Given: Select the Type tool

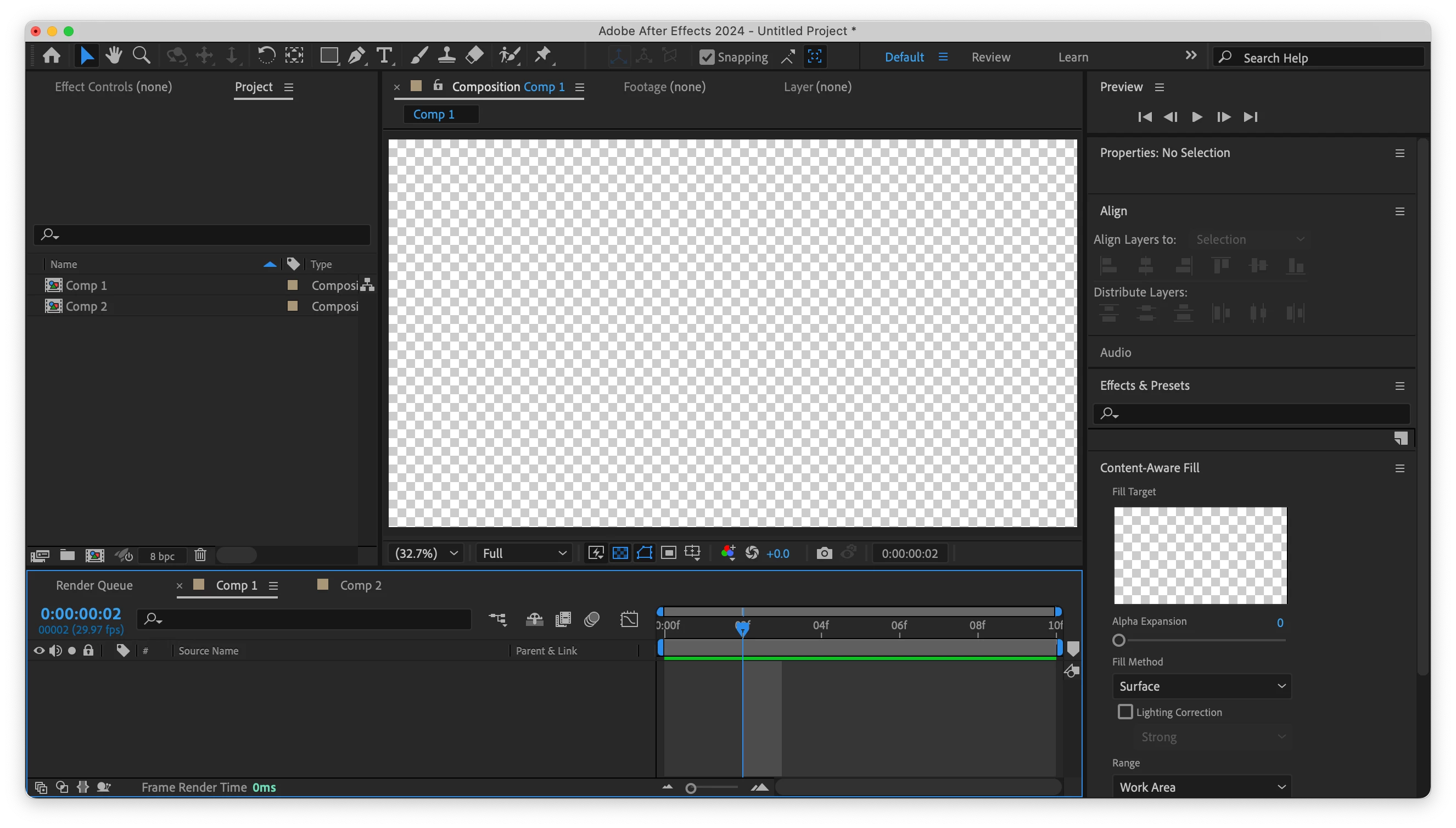Looking at the screenshot, I should coord(384,56).
